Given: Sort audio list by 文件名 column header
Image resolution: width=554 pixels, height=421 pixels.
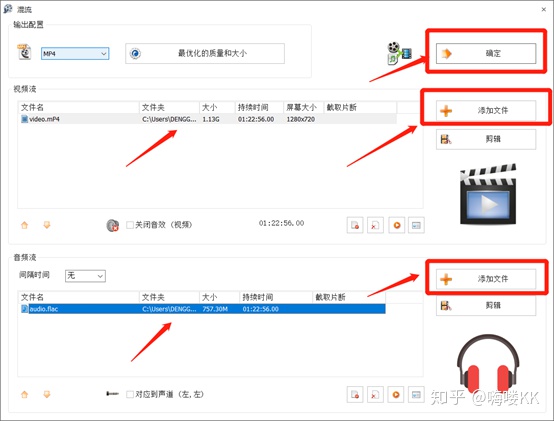Looking at the screenshot, I should pyautogui.click(x=79, y=297).
